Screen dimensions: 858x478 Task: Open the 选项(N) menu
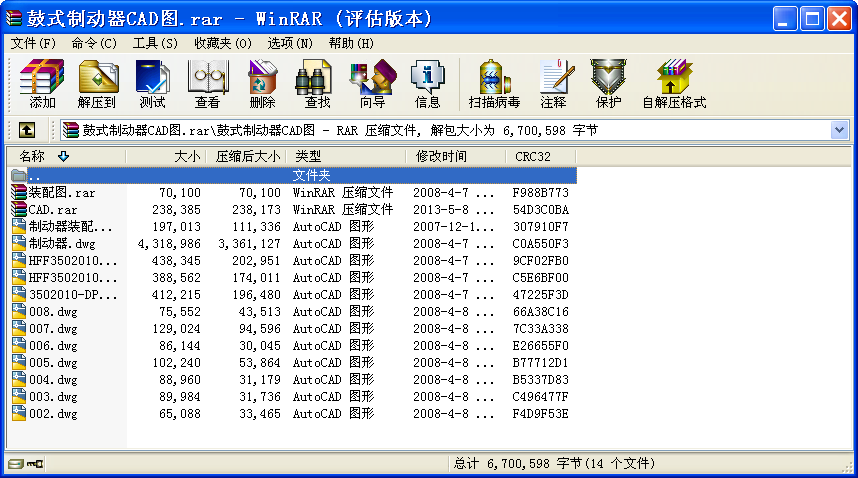point(289,43)
